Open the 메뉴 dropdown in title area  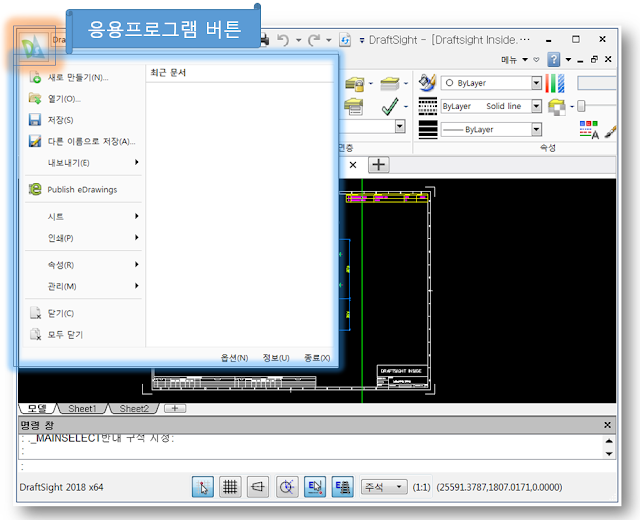tap(514, 60)
